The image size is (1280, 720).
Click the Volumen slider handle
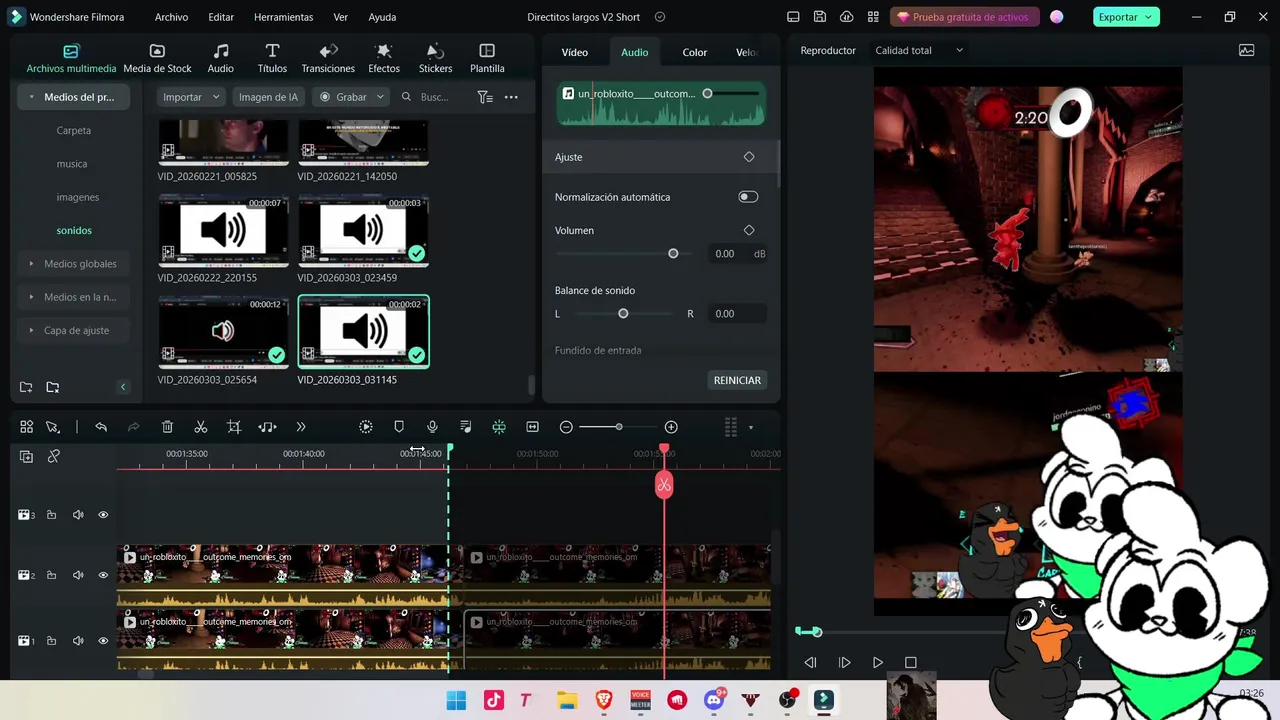click(673, 254)
